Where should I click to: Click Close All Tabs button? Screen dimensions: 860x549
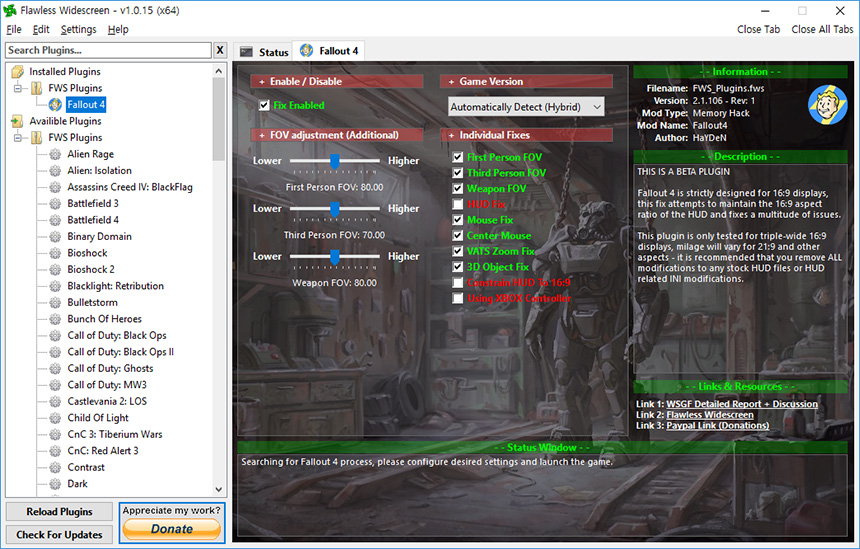tap(822, 30)
